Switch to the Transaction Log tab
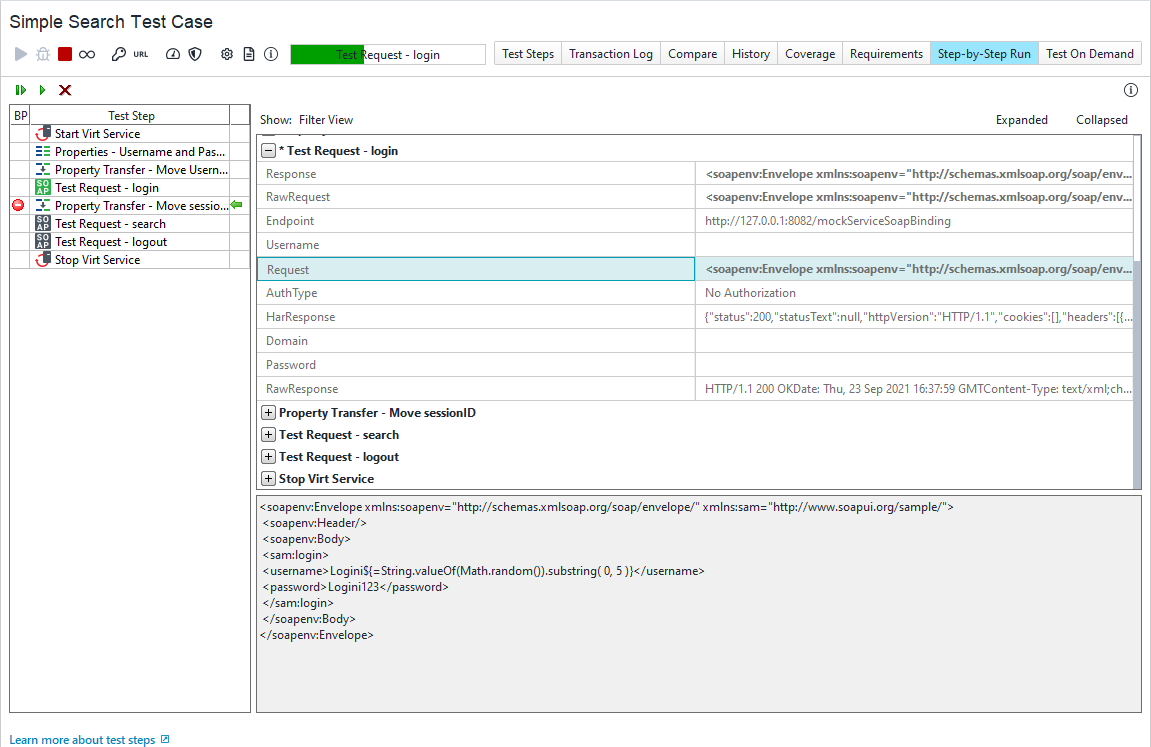Image resolution: width=1151 pixels, height=747 pixels. coord(610,54)
